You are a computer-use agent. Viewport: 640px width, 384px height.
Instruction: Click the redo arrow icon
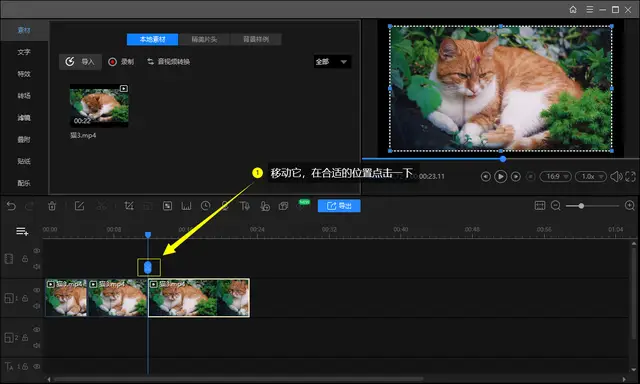[x=29, y=206]
